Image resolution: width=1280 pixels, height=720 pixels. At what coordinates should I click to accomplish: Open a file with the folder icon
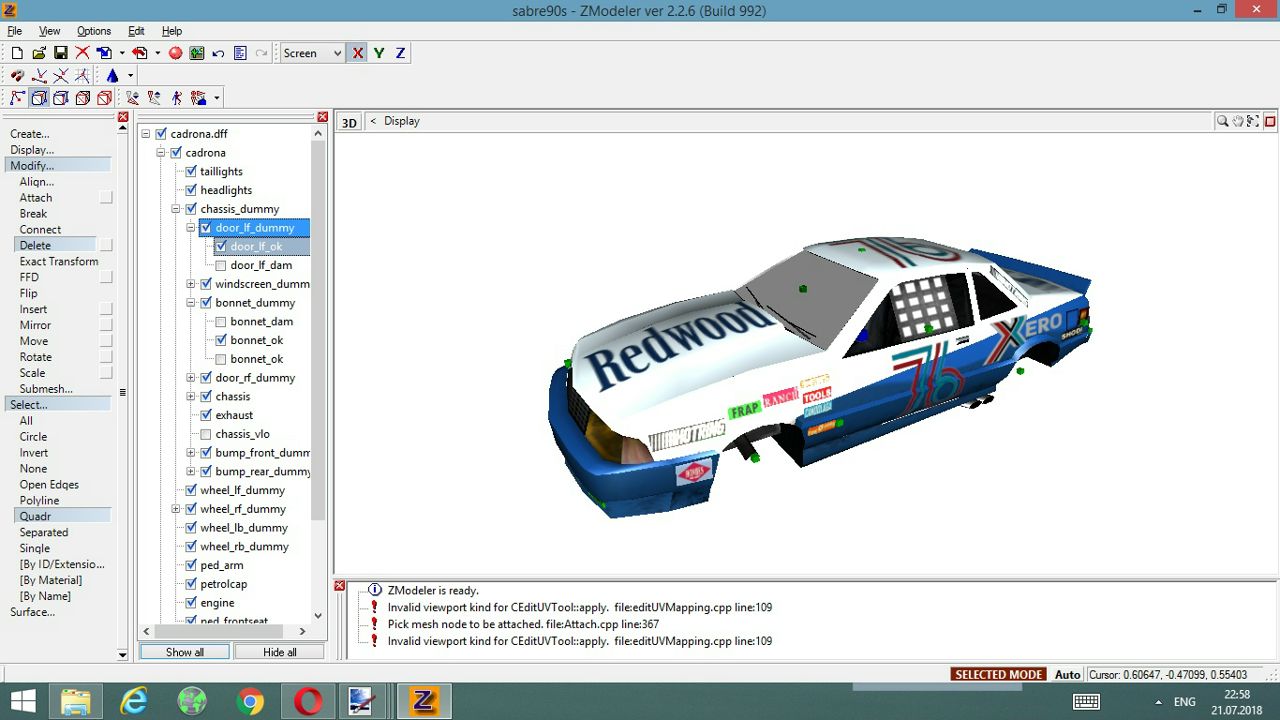(39, 53)
